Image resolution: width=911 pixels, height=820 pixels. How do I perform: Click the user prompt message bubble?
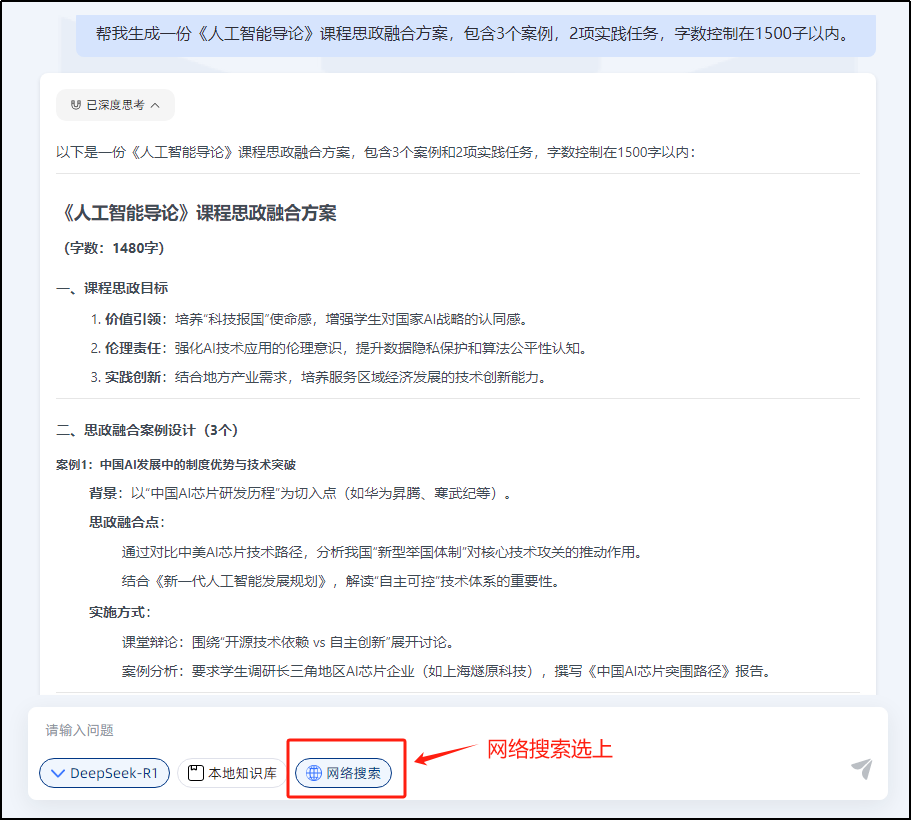click(476, 34)
